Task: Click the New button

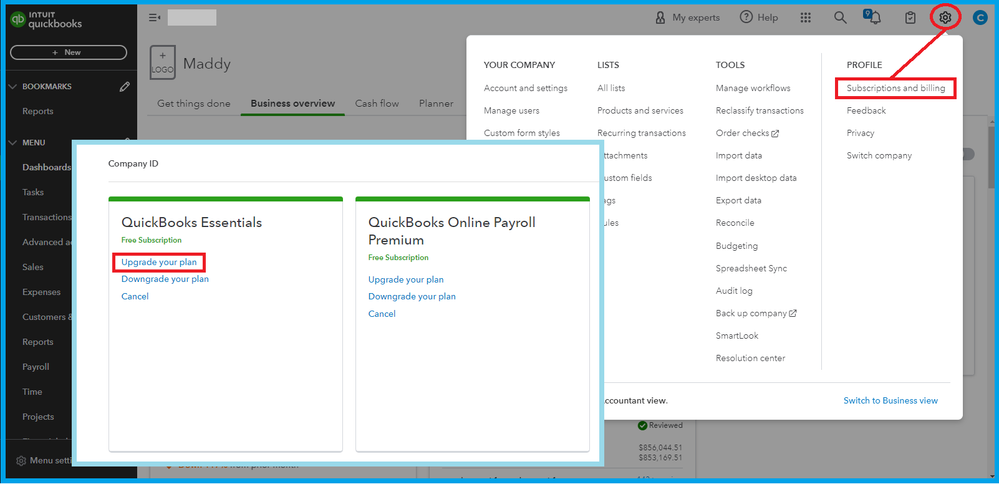Action: click(68, 52)
